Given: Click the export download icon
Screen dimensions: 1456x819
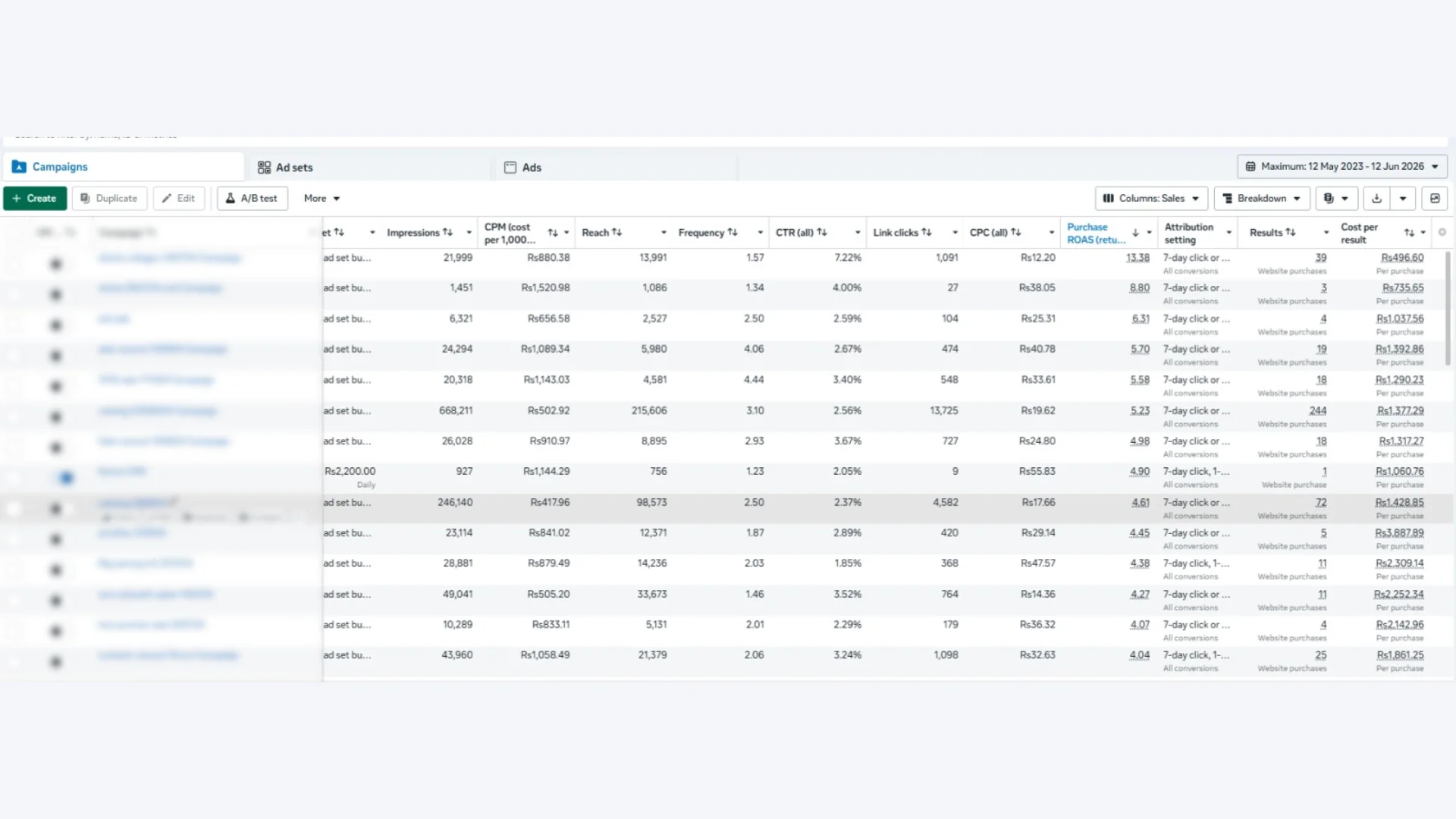Looking at the screenshot, I should click(x=1376, y=199).
